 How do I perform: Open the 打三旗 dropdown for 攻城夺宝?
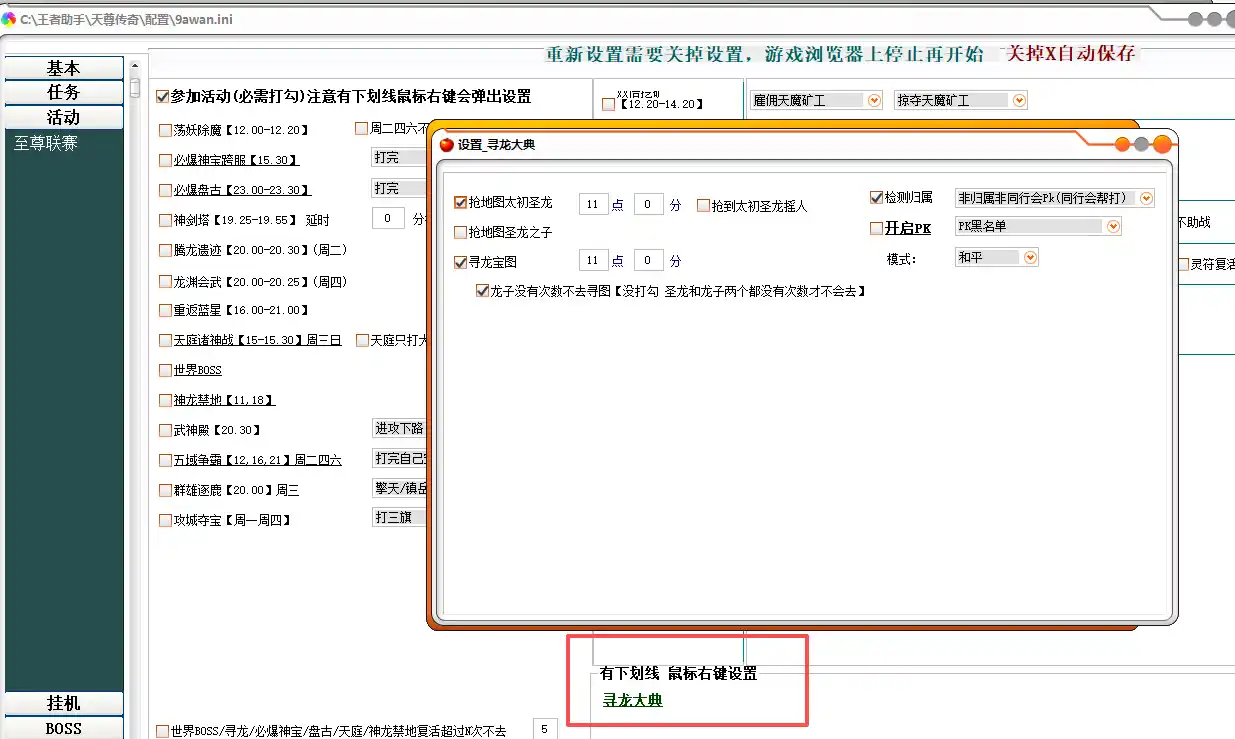[x=399, y=518]
